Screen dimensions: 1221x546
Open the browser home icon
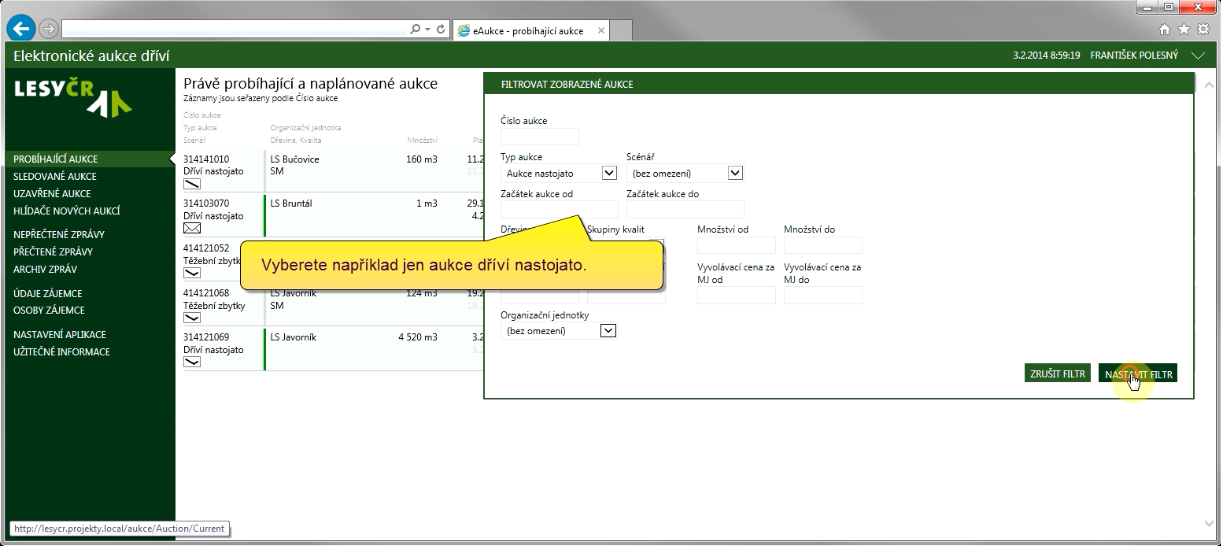[x=1164, y=30]
